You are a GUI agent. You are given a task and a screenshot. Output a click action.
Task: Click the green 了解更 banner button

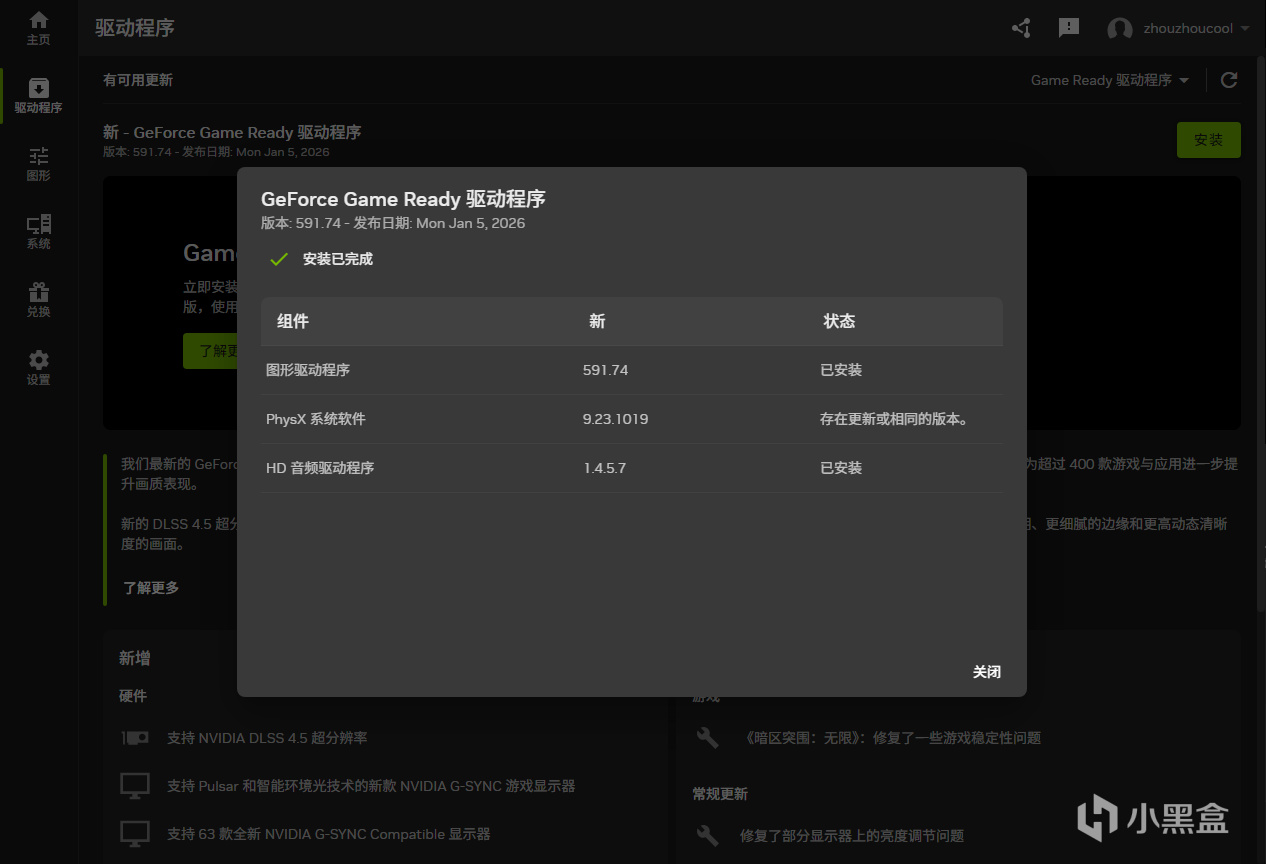point(210,351)
